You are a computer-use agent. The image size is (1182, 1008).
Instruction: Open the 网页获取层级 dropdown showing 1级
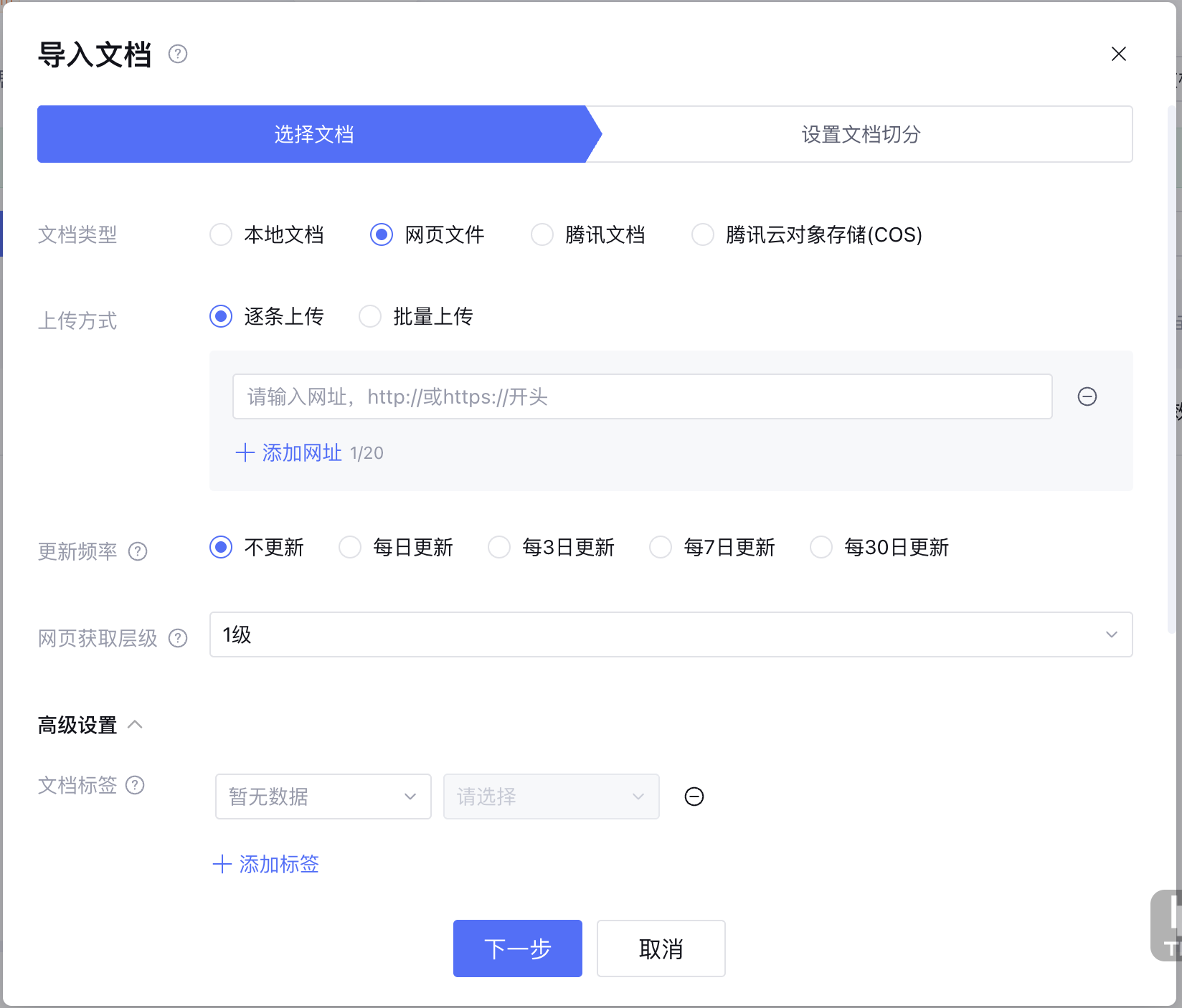coord(670,634)
